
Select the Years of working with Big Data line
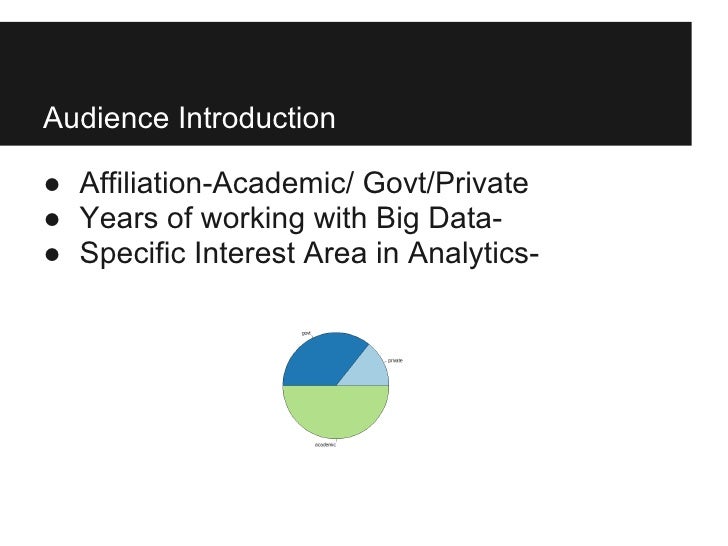click(291, 218)
